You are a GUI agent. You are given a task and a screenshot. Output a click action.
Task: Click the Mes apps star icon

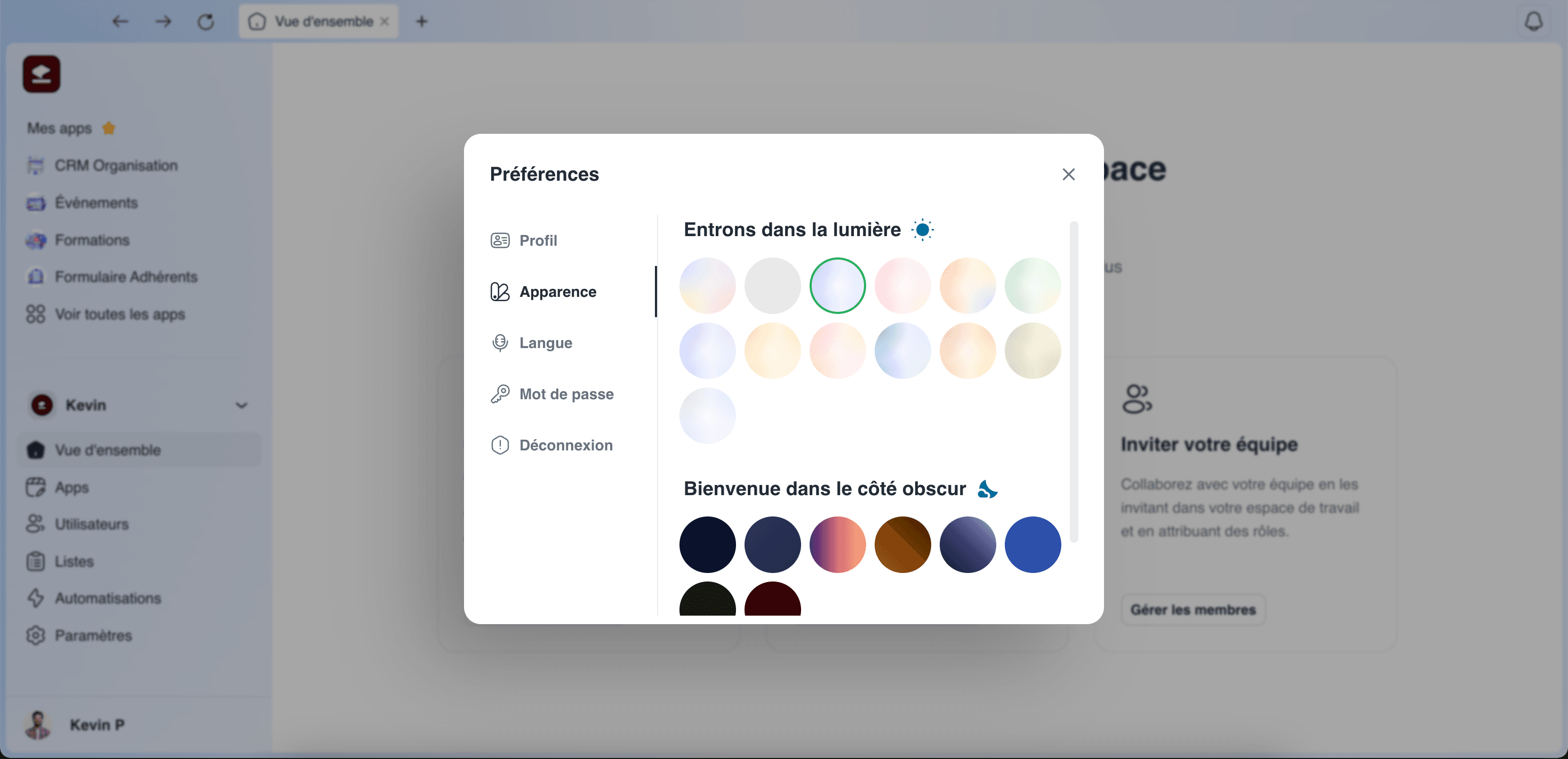(109, 128)
